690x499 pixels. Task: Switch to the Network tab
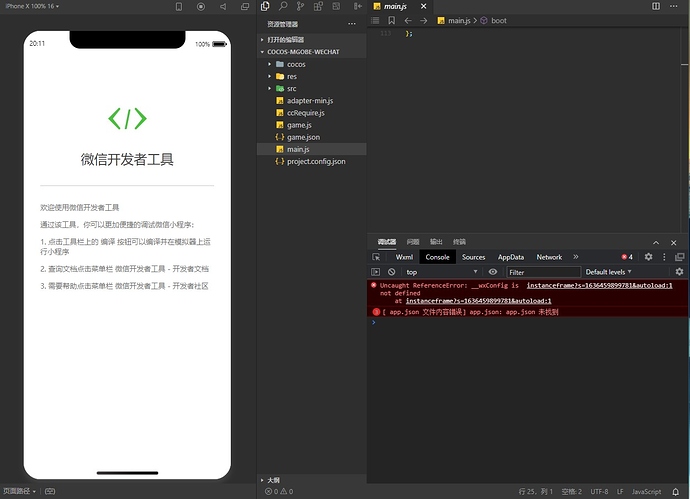pos(549,257)
